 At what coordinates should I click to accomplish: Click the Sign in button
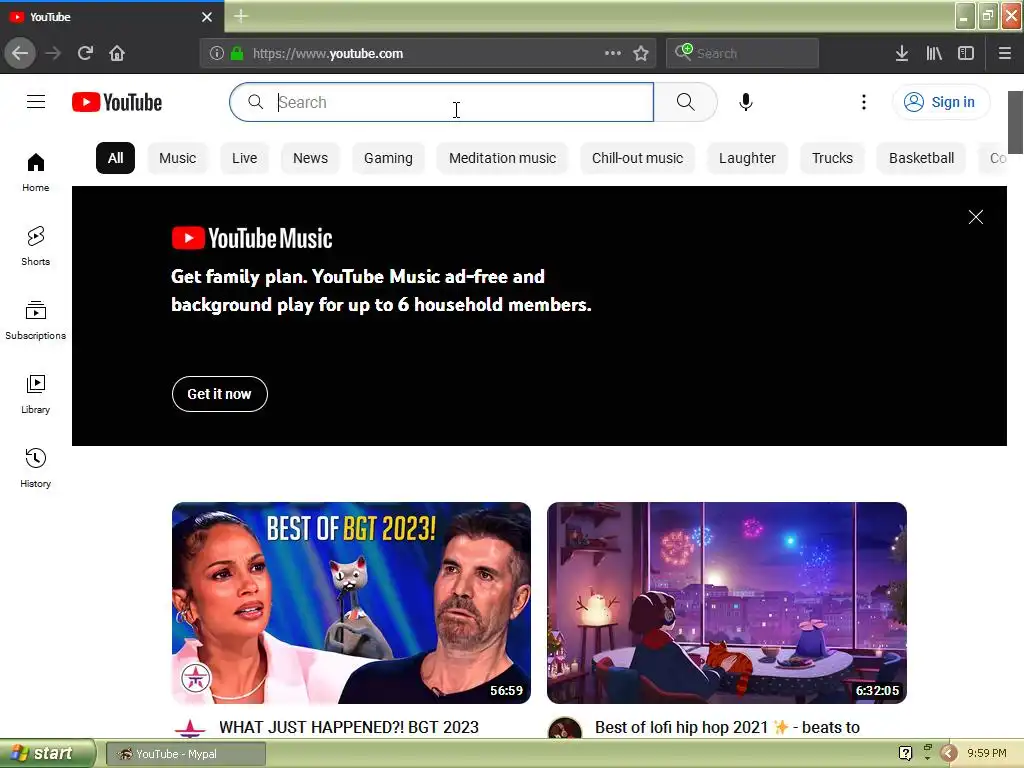(941, 102)
